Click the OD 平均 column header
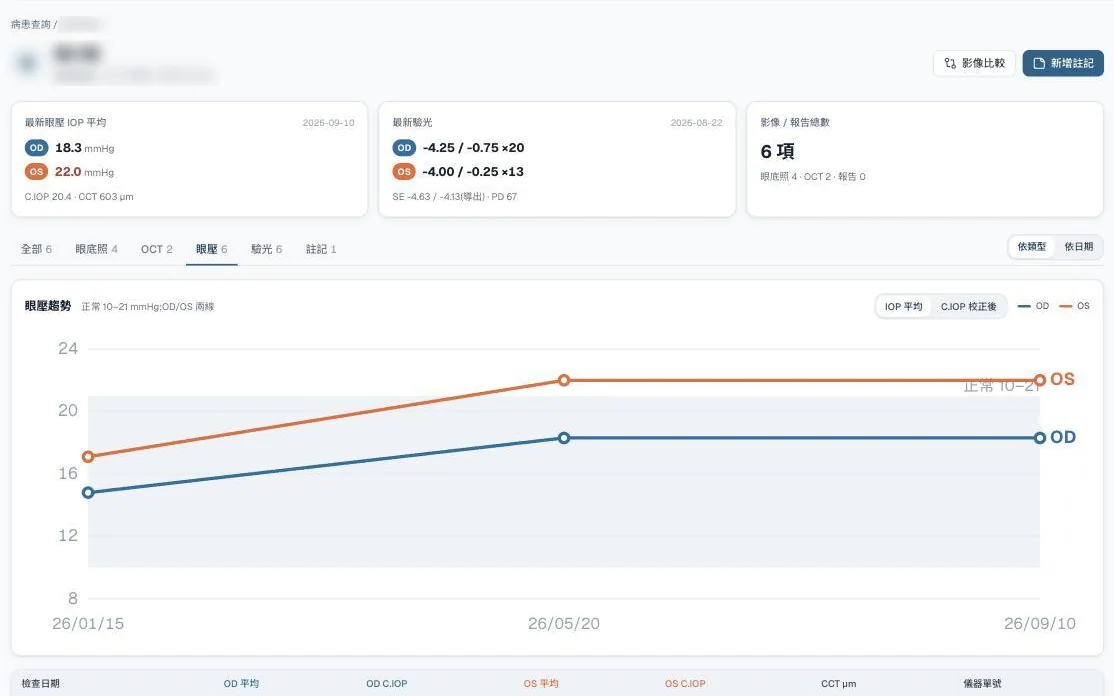Viewport: 1114px width, 696px height. click(x=241, y=684)
